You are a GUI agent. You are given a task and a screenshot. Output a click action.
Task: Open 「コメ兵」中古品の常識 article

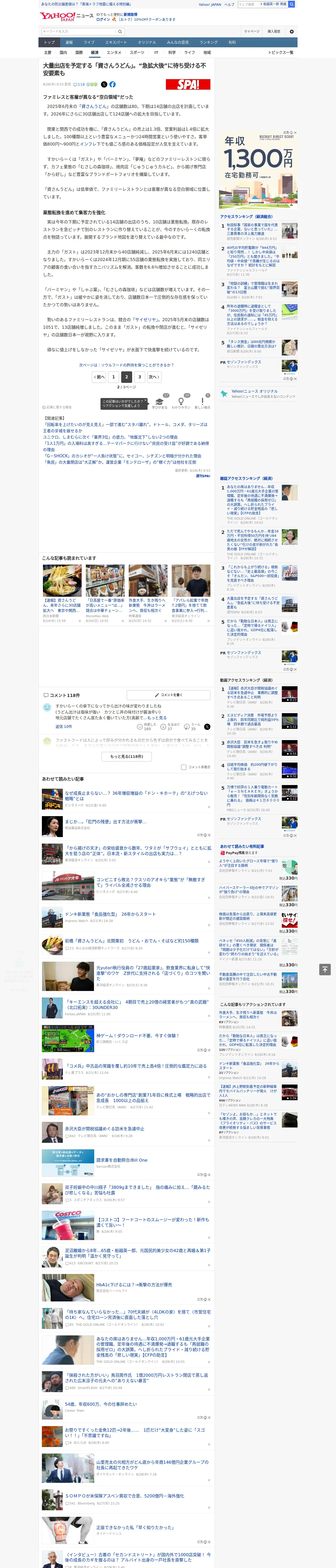(x=136, y=1066)
